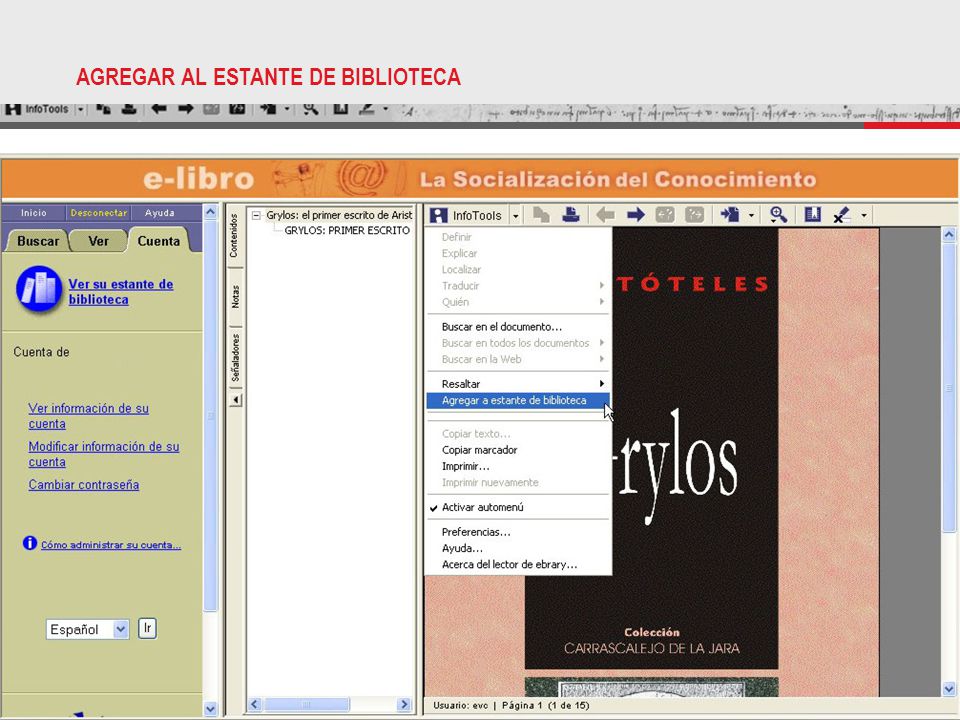
Task: Select GRYLOS: PRIMER ESCRITO tree entry
Action: tap(347, 231)
